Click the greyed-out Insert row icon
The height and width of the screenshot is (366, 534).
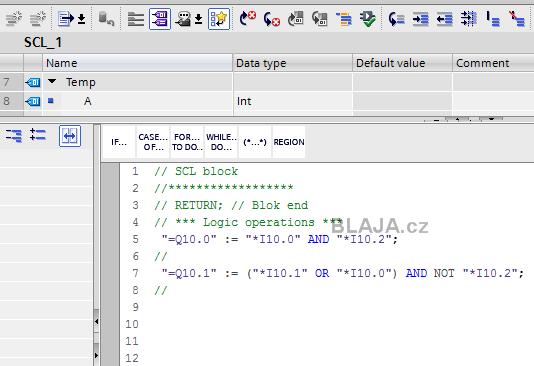[x=14, y=19]
